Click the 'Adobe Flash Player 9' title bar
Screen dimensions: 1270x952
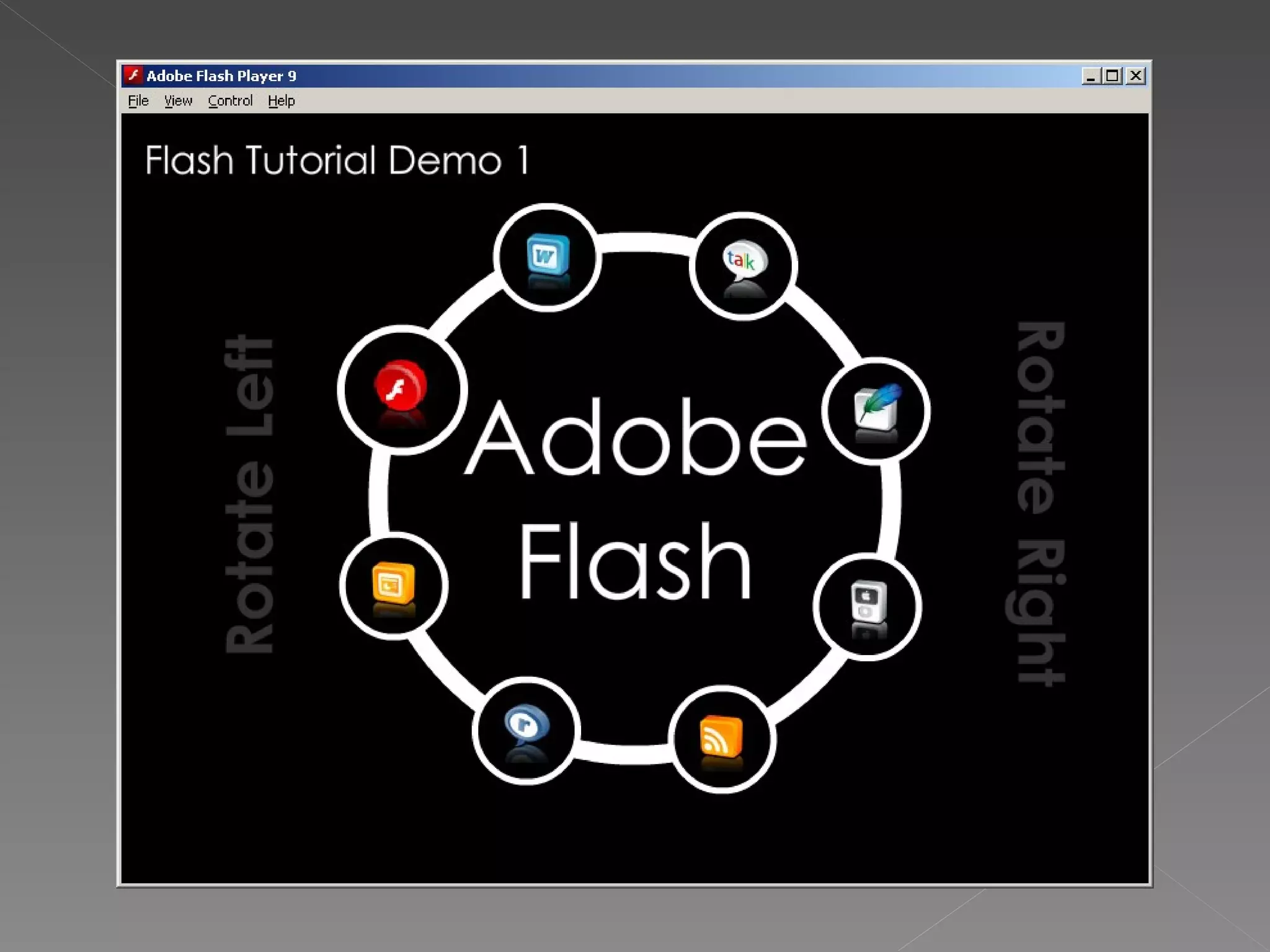coord(634,76)
